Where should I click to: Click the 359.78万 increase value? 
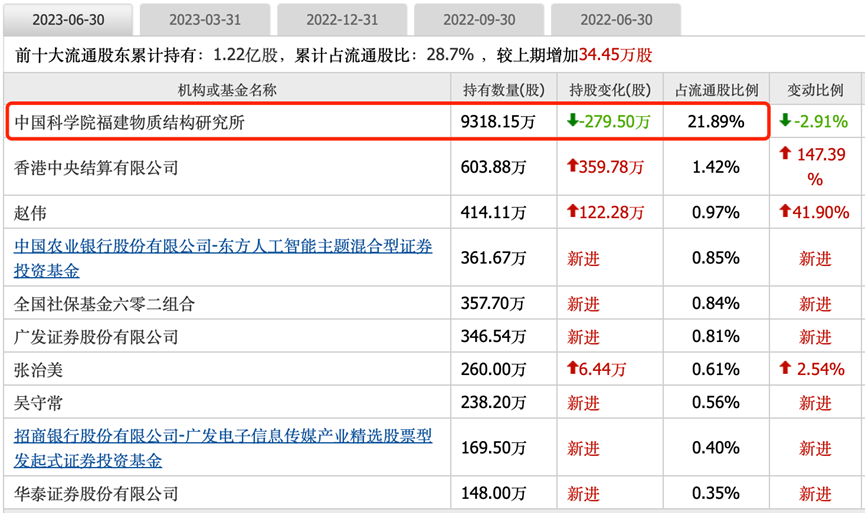point(605,167)
